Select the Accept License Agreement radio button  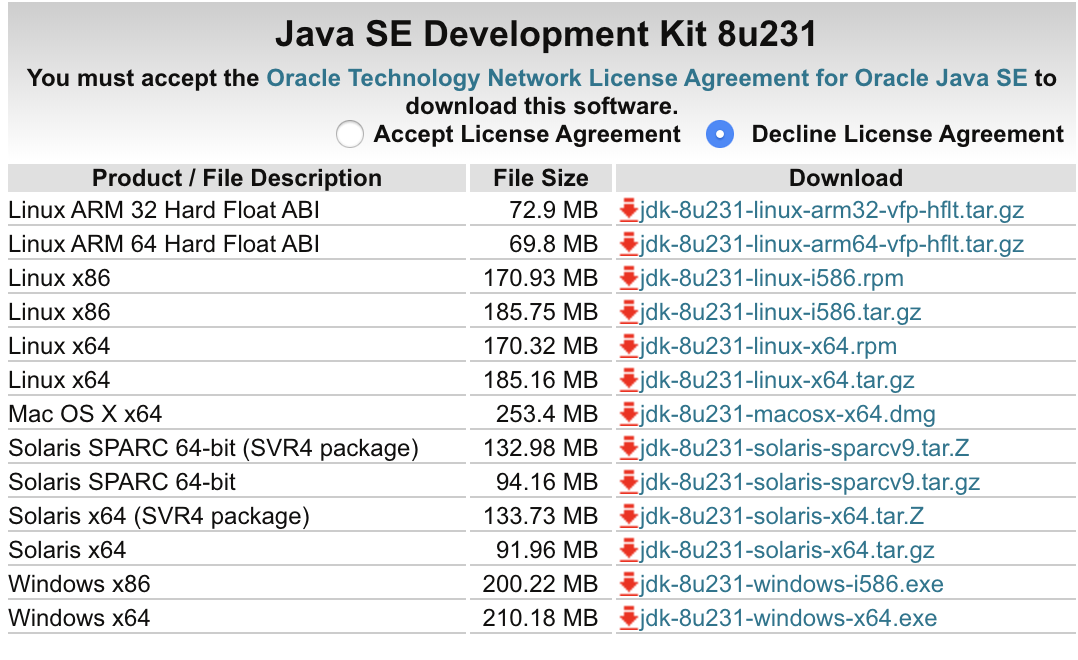pos(349,134)
